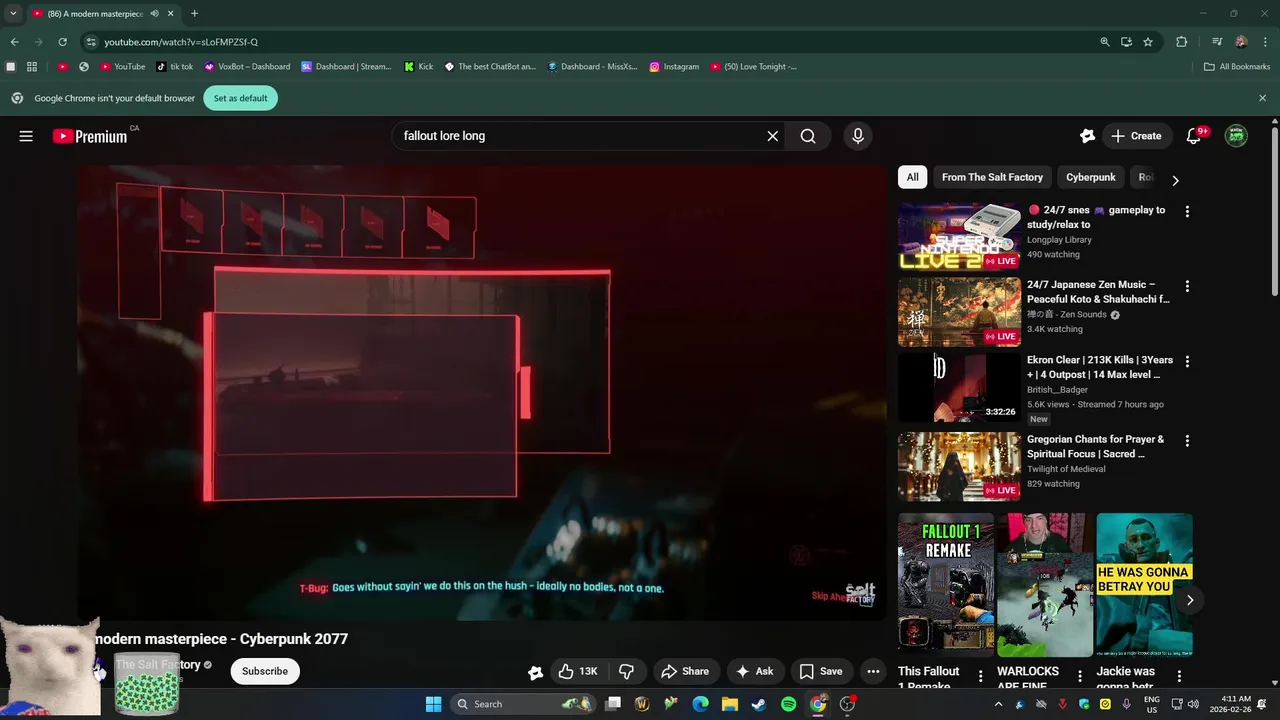The image size is (1280, 720).
Task: Open Instagram bookmark
Action: (674, 67)
